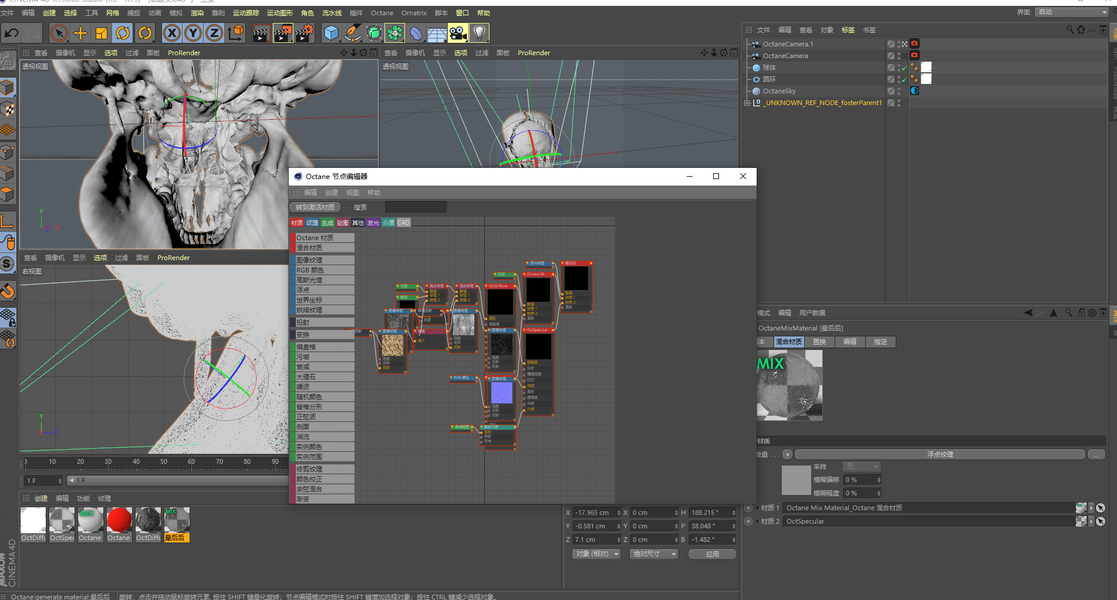Toggle the X axis lock
Viewport: 1117px width, 600px height.
tap(172, 33)
